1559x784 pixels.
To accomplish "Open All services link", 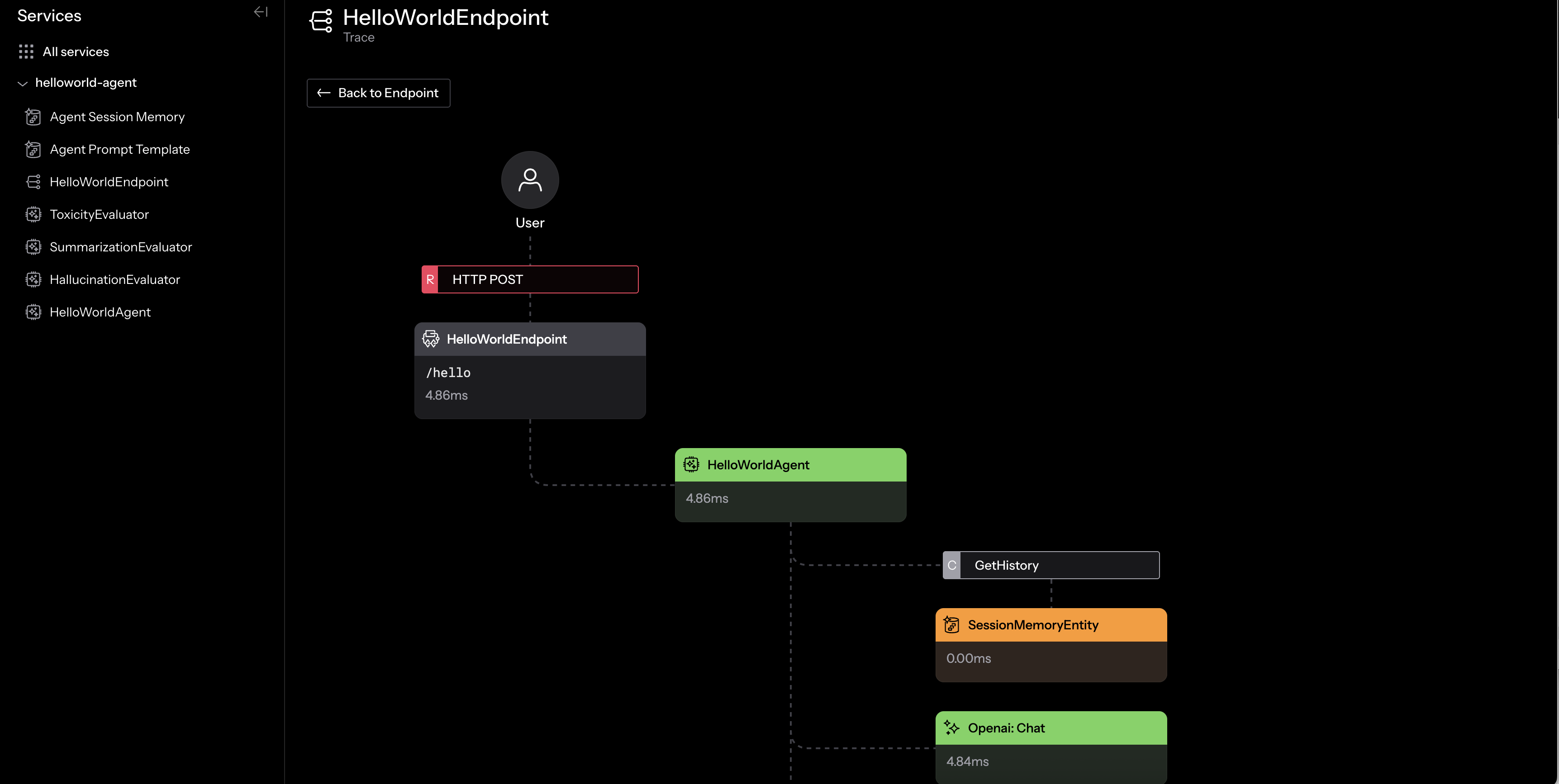I will pos(76,52).
